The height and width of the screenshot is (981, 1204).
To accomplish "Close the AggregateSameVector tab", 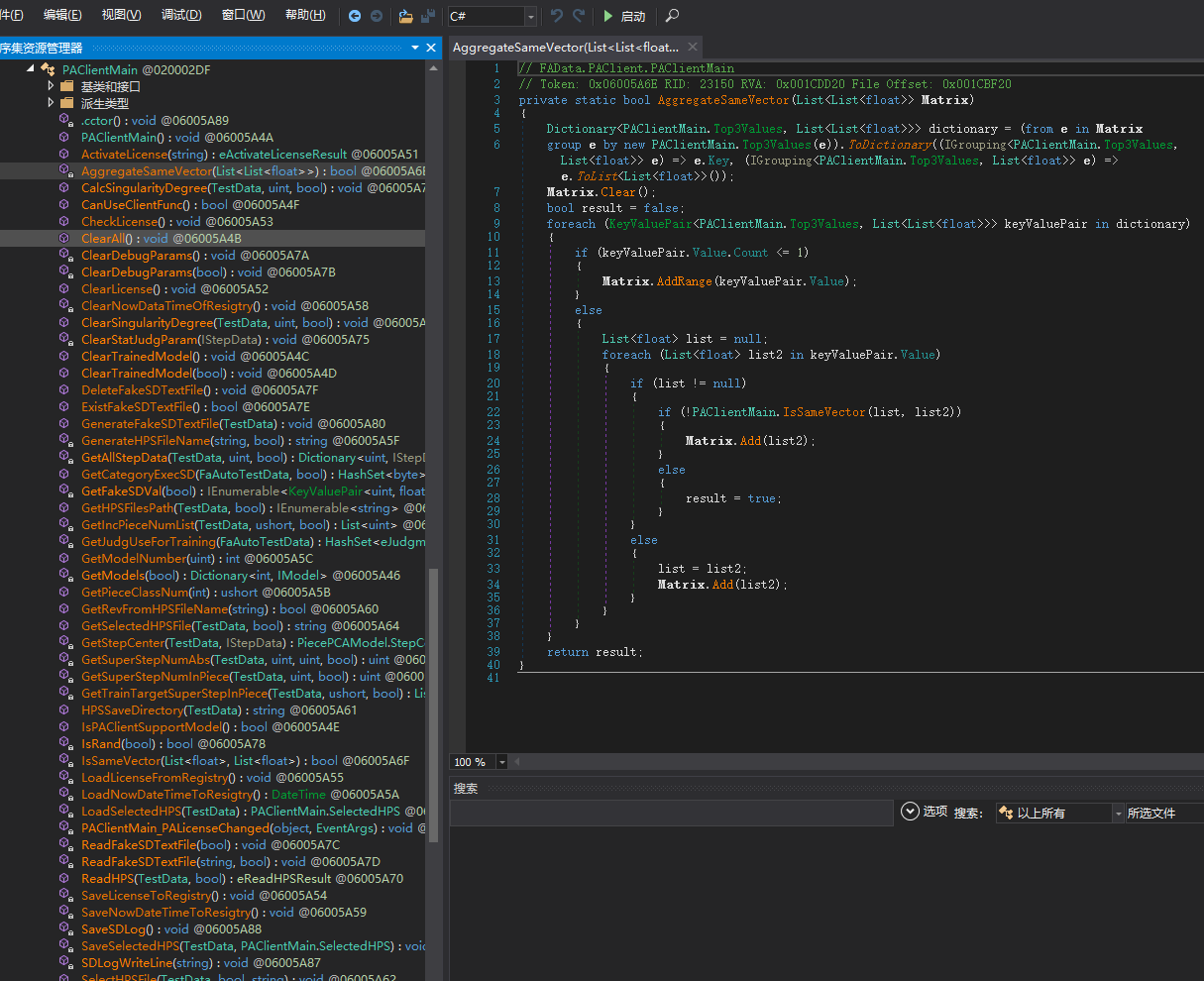I will [692, 47].
